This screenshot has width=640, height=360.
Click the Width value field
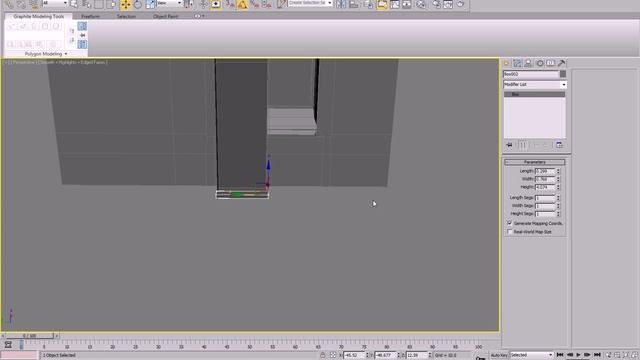(545, 179)
